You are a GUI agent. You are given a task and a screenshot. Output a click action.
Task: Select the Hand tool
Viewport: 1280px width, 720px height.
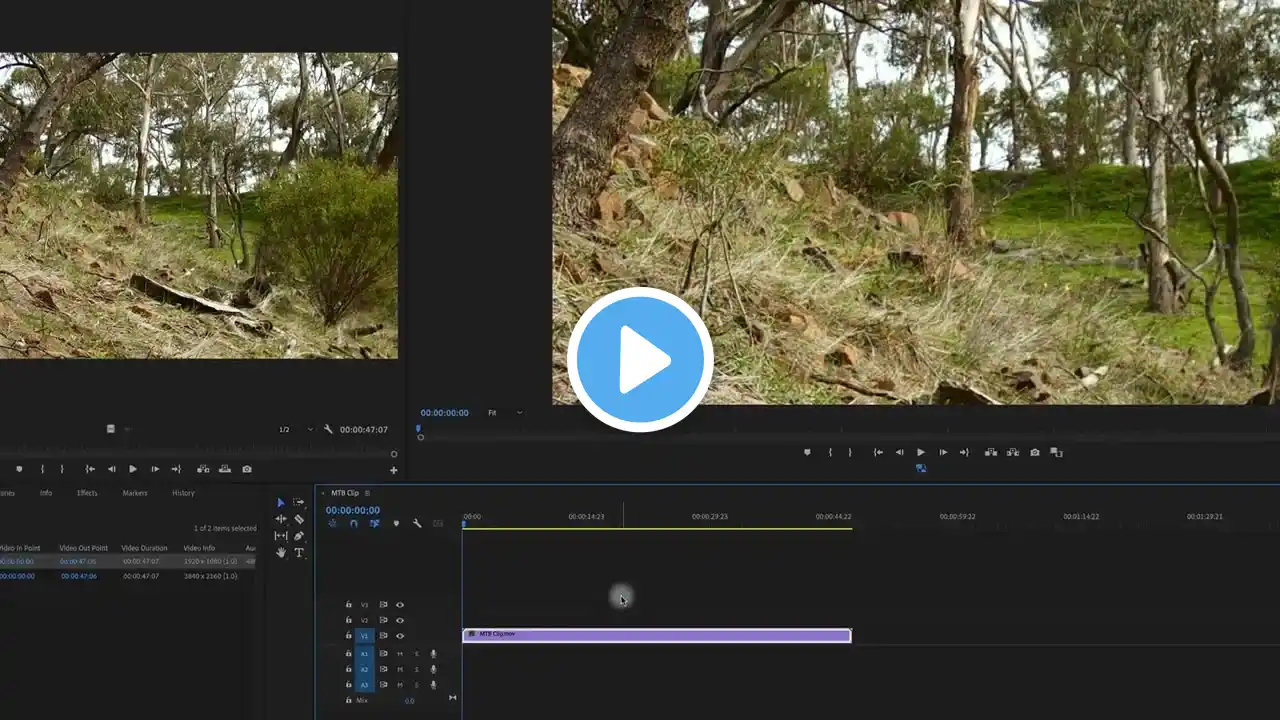(281, 552)
